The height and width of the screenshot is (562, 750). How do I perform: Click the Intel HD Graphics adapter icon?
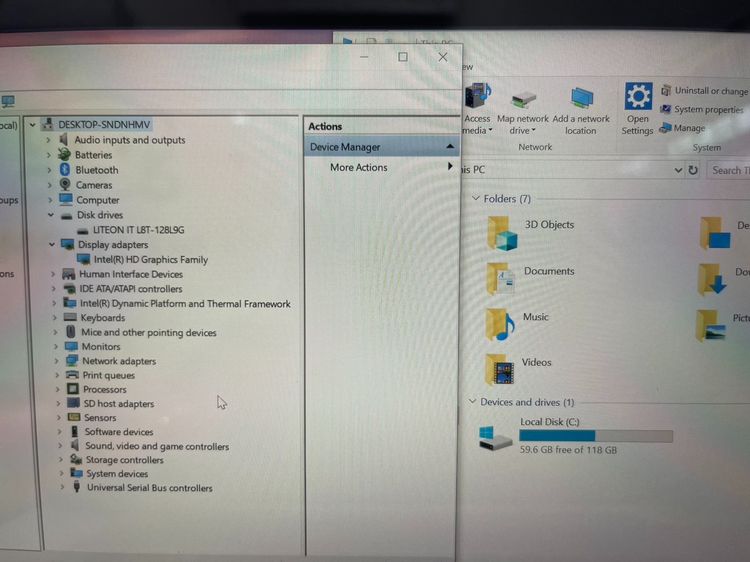pos(84,259)
